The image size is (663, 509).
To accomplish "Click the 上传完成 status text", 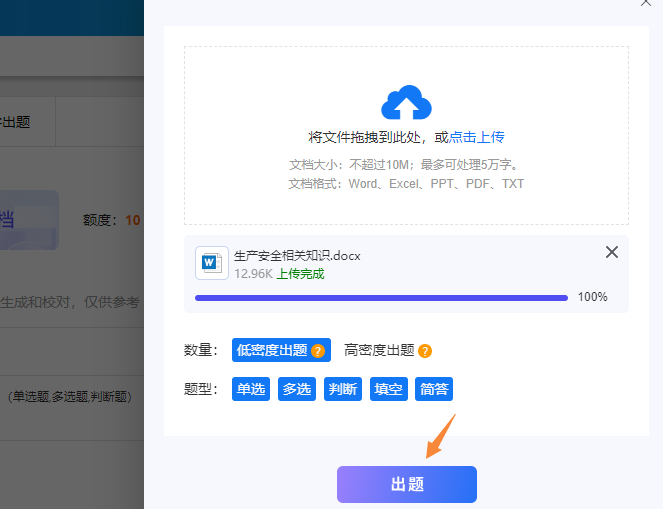I will point(300,274).
